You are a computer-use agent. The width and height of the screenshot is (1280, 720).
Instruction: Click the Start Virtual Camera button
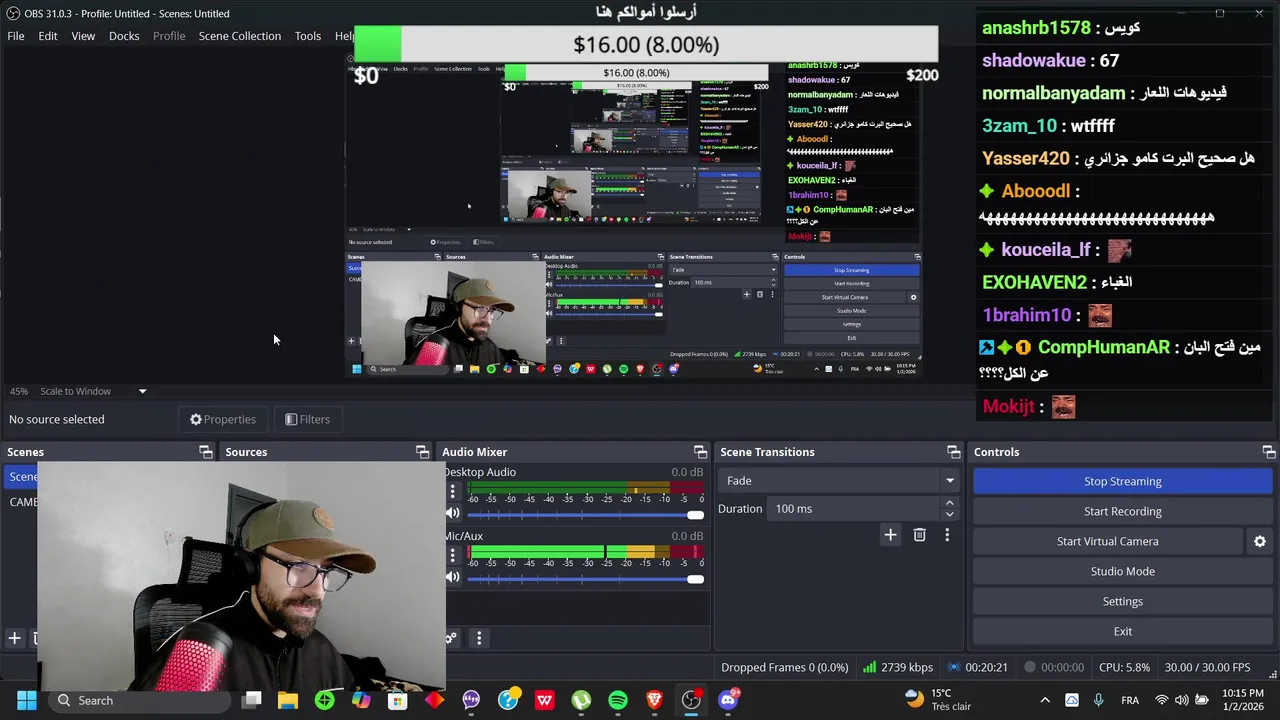click(x=1107, y=541)
